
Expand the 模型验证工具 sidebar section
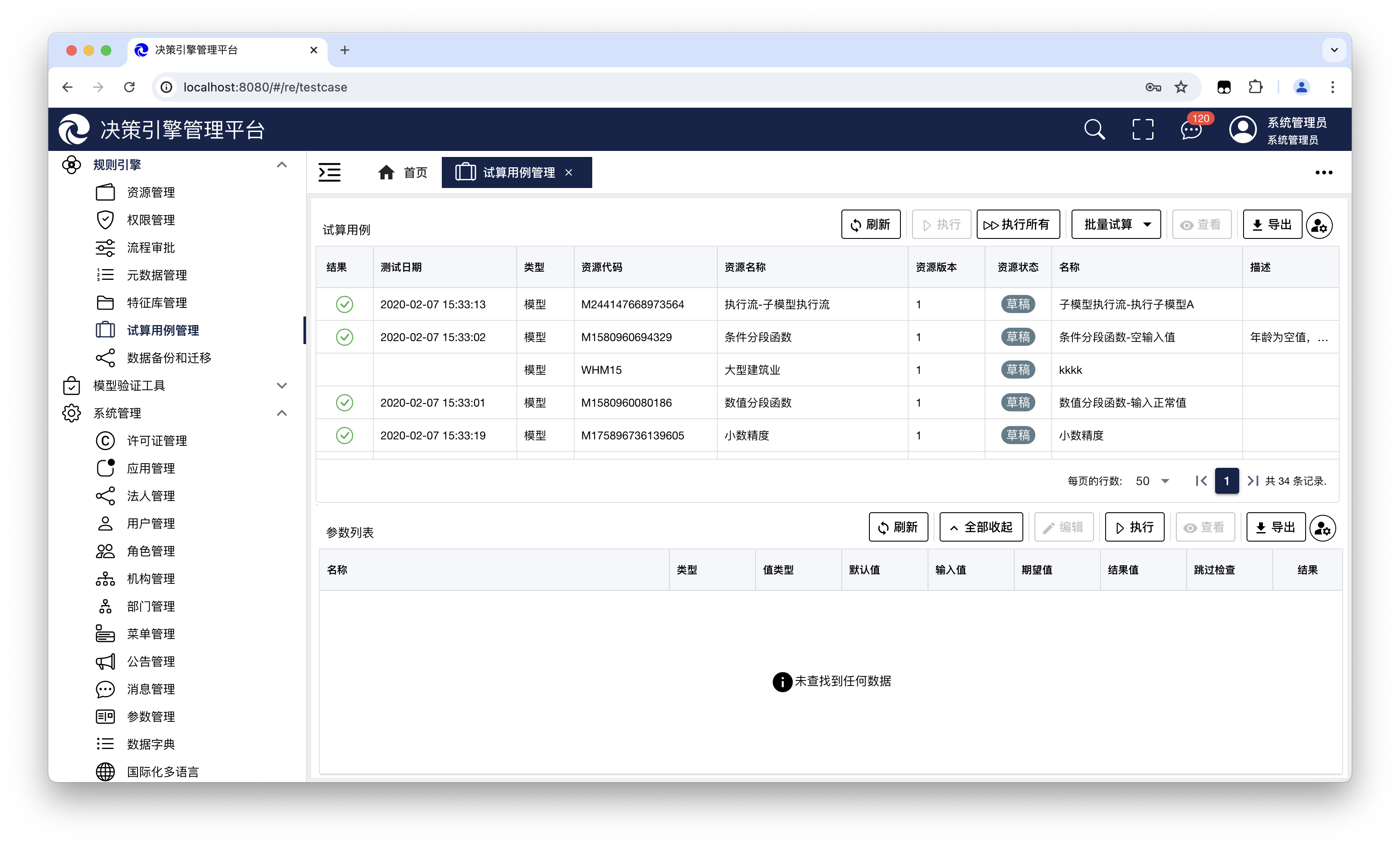click(x=282, y=385)
